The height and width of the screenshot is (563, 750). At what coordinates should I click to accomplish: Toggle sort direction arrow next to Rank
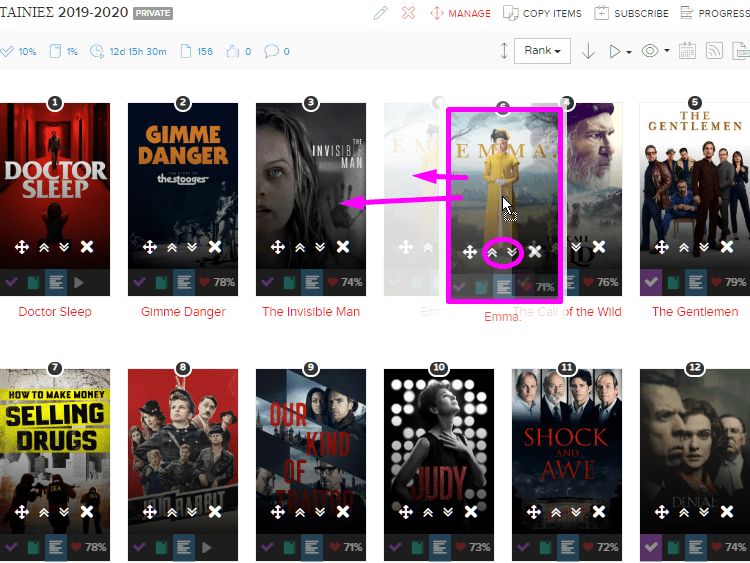(x=588, y=51)
